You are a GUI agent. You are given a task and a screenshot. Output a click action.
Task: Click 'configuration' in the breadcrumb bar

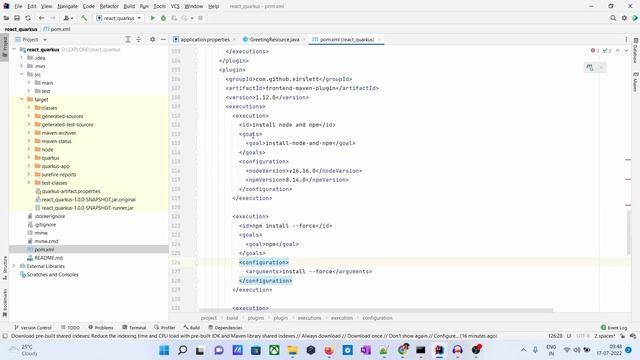point(378,318)
